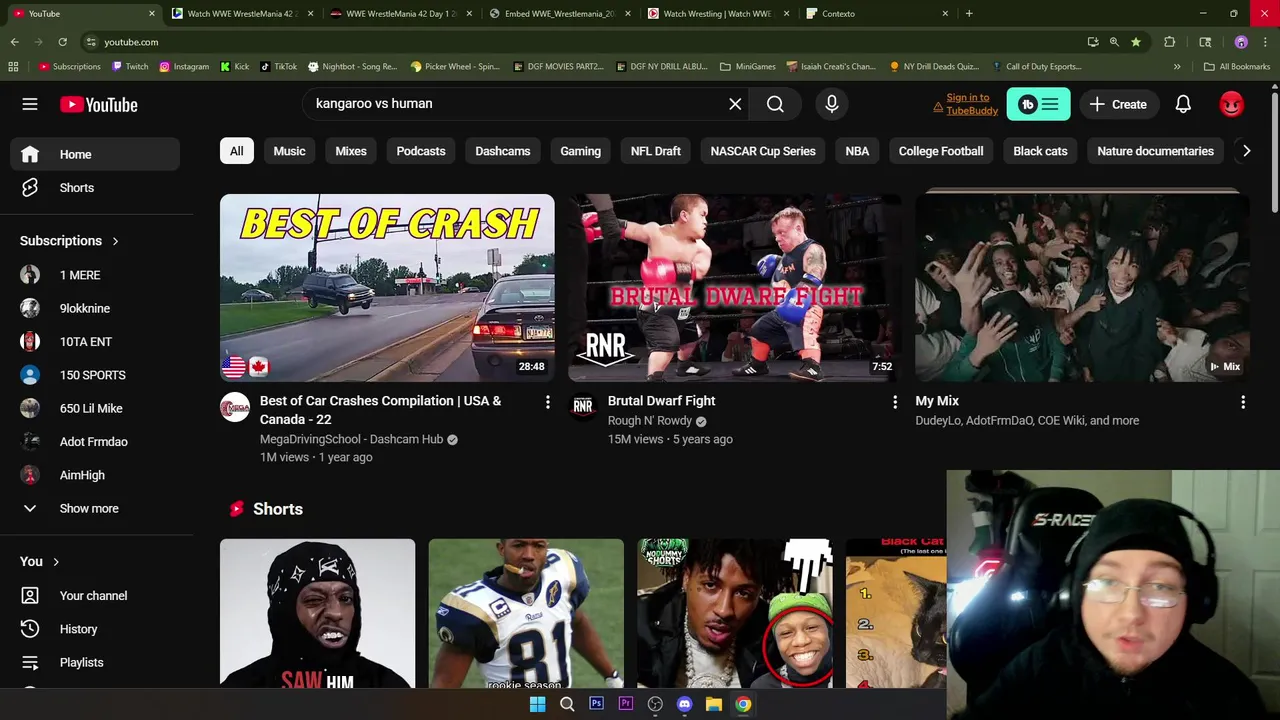
Task: Open History in the sidebar
Action: point(95,629)
